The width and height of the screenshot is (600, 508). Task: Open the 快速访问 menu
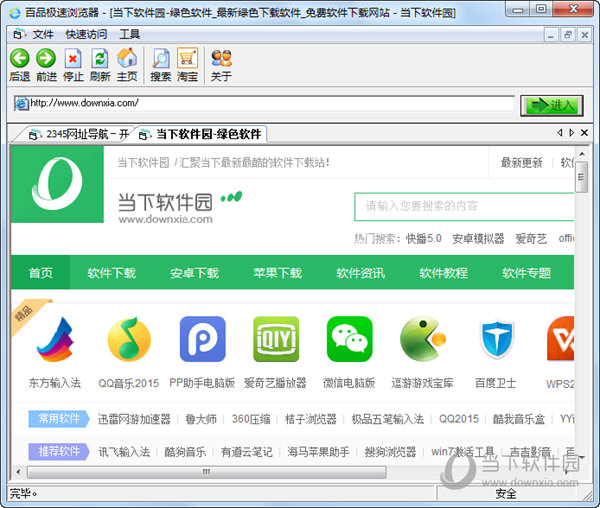[86, 34]
